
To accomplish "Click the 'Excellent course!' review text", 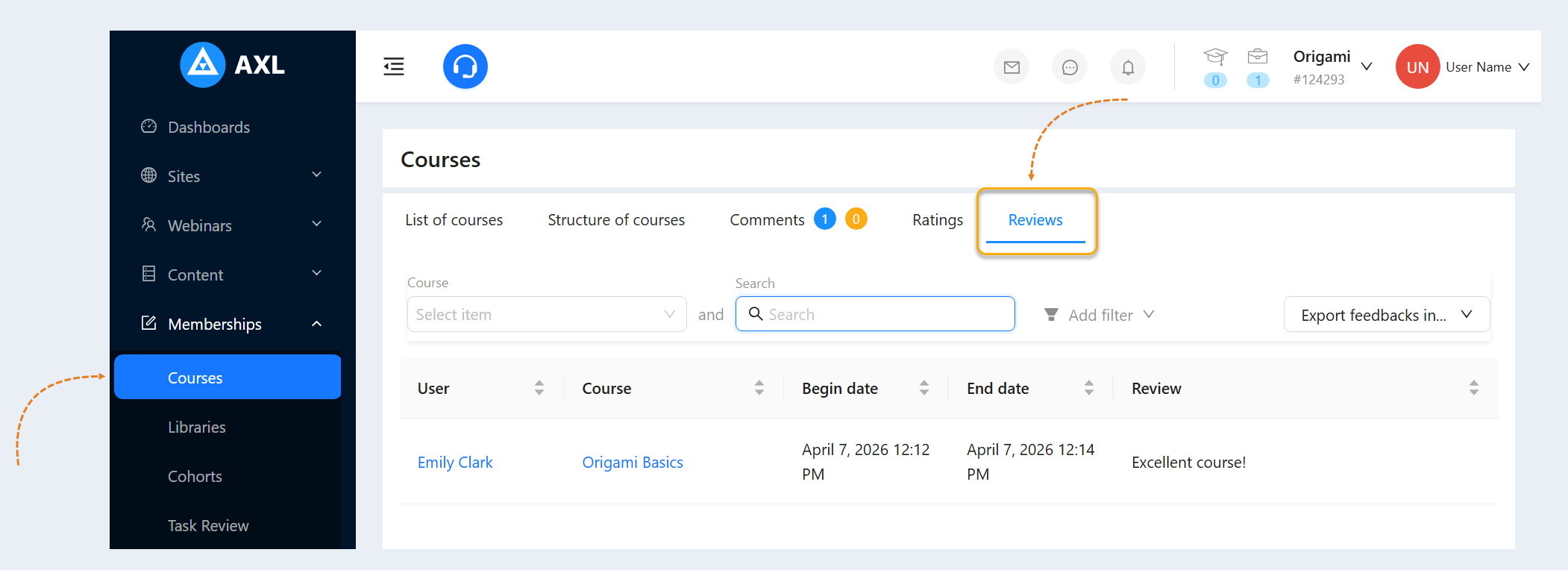I will click(x=1188, y=463).
